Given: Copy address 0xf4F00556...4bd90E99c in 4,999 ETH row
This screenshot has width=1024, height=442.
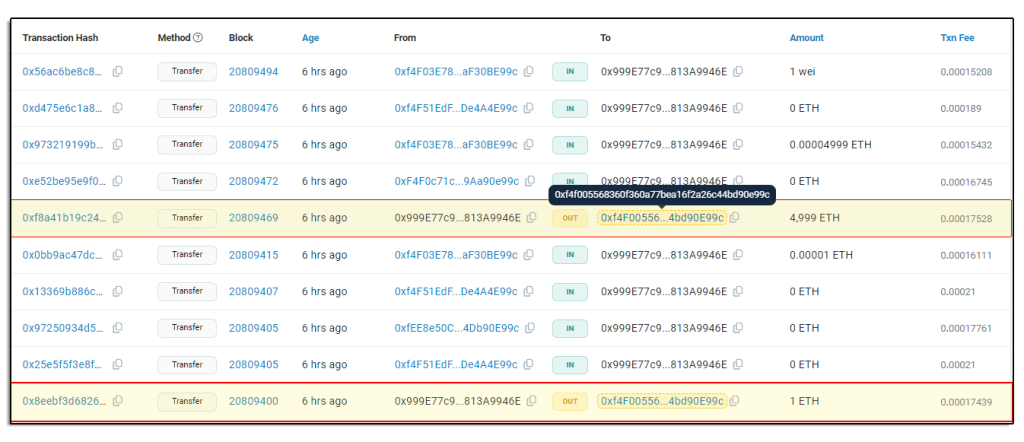Looking at the screenshot, I should coord(735,218).
